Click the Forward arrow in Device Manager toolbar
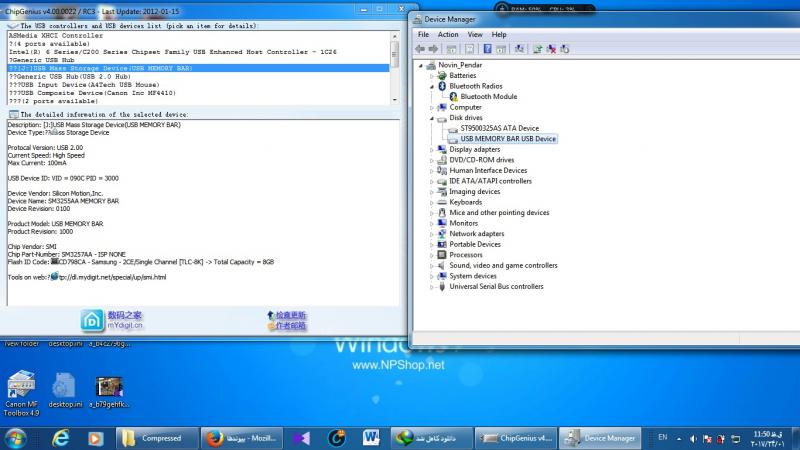 pos(433,49)
